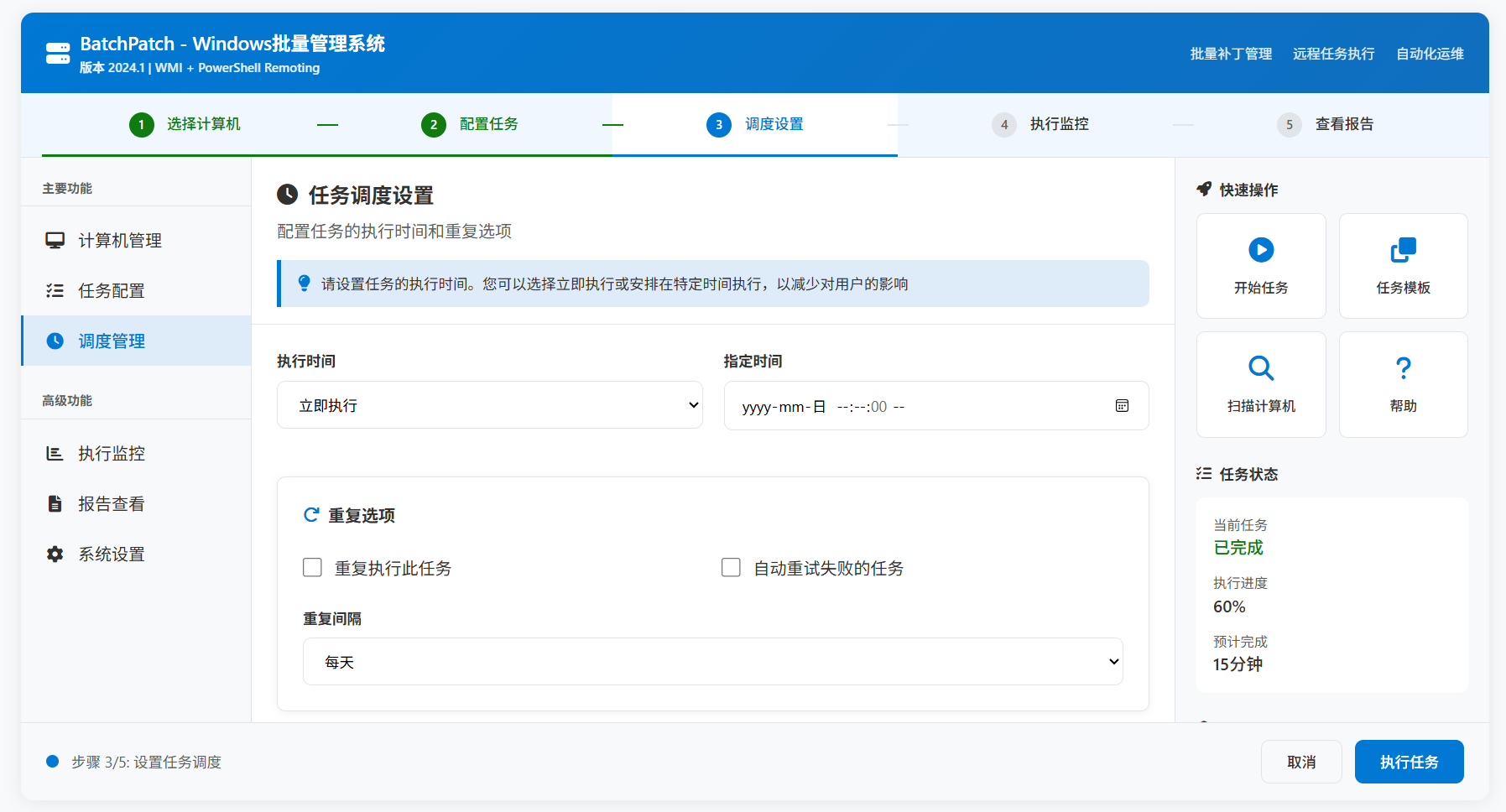Start task via 开始任务 quick action
Viewport: 1506px width, 812px height.
1261,266
